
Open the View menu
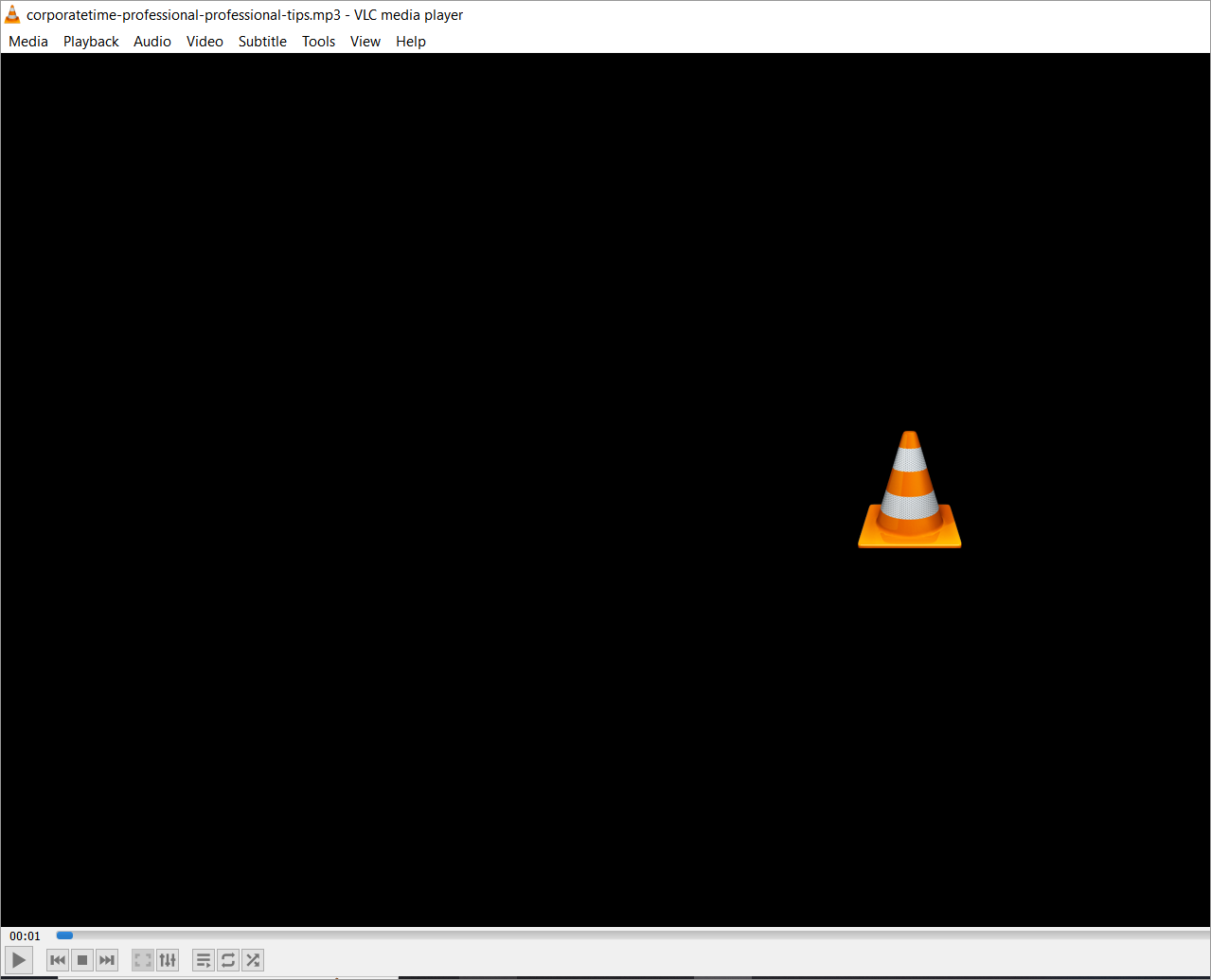click(x=365, y=42)
